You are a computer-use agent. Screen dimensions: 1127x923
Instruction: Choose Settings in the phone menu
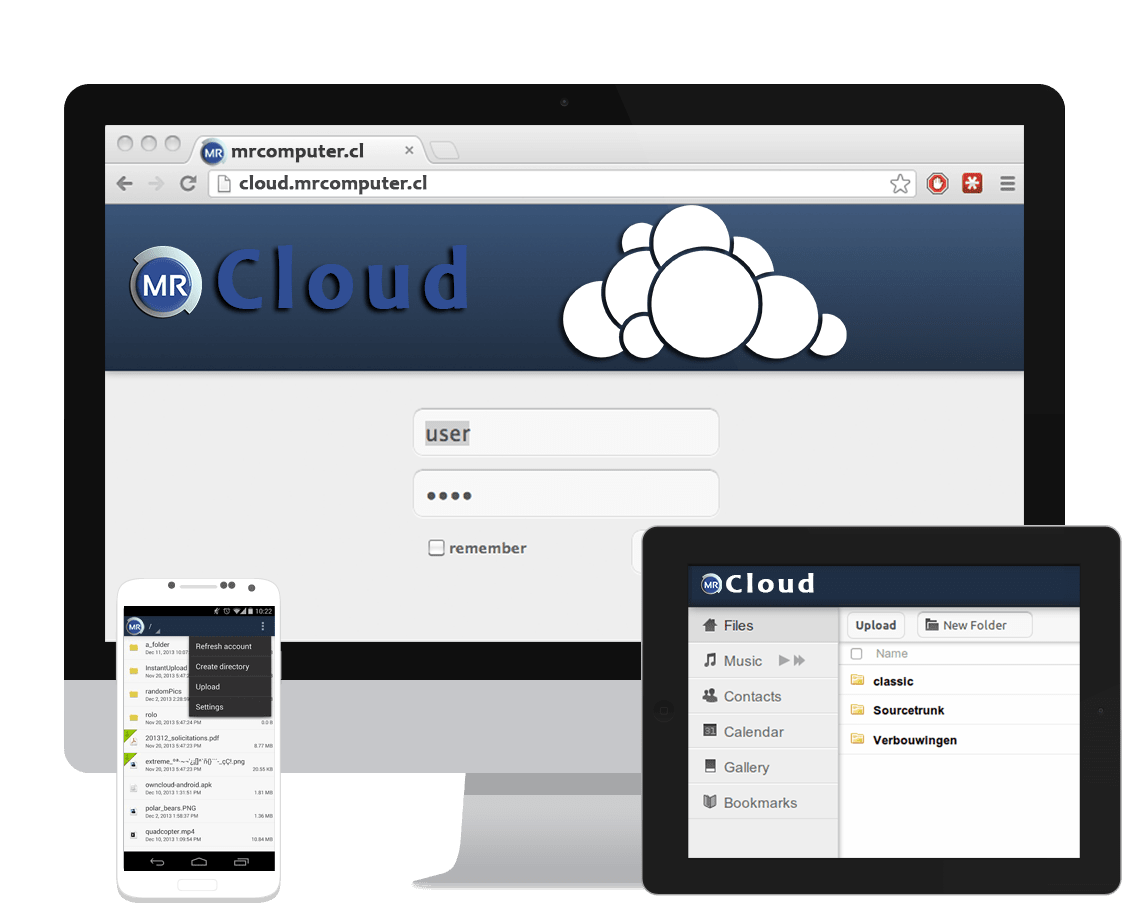click(x=230, y=707)
